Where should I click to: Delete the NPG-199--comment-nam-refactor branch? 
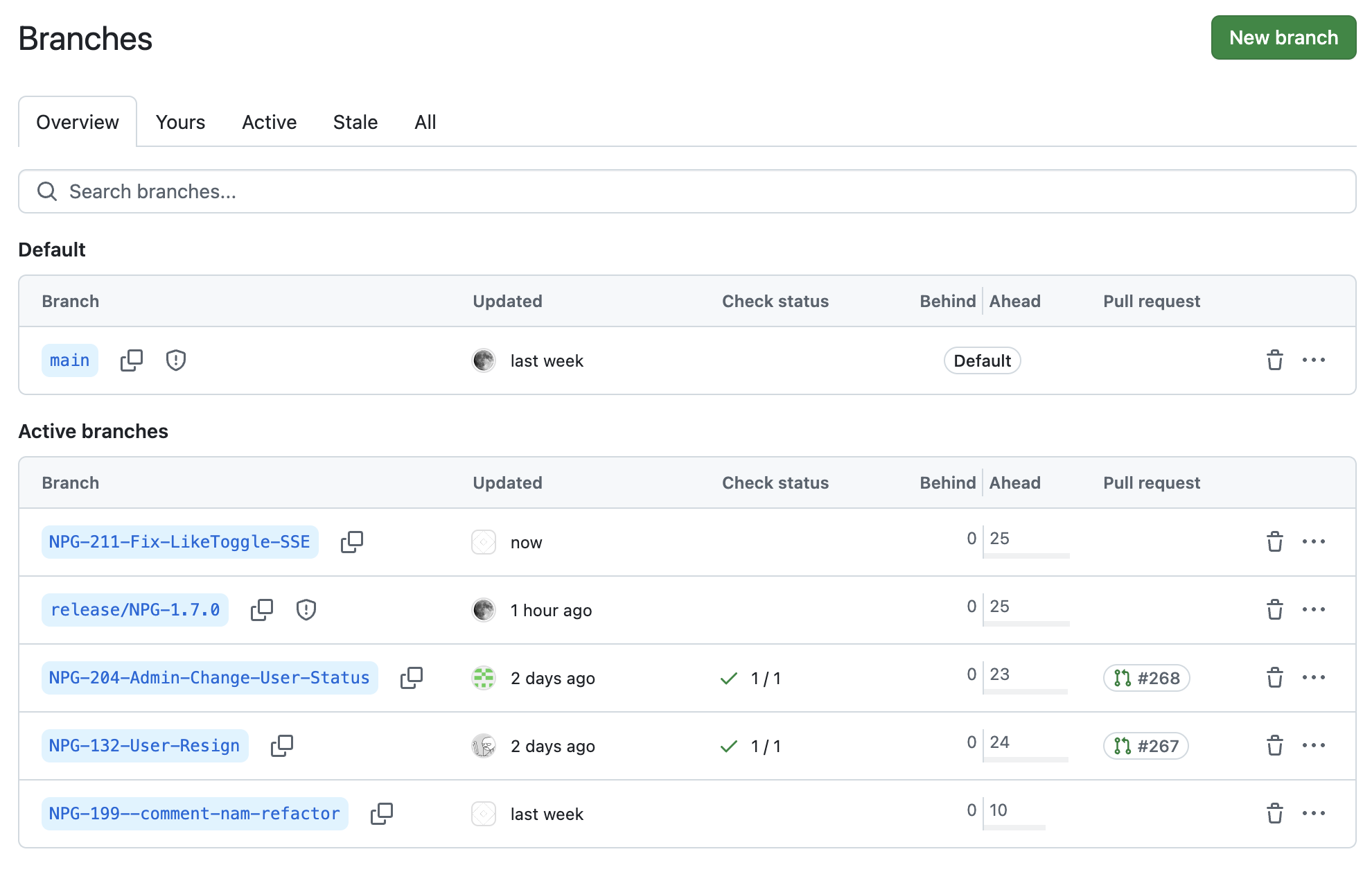pos(1274,814)
